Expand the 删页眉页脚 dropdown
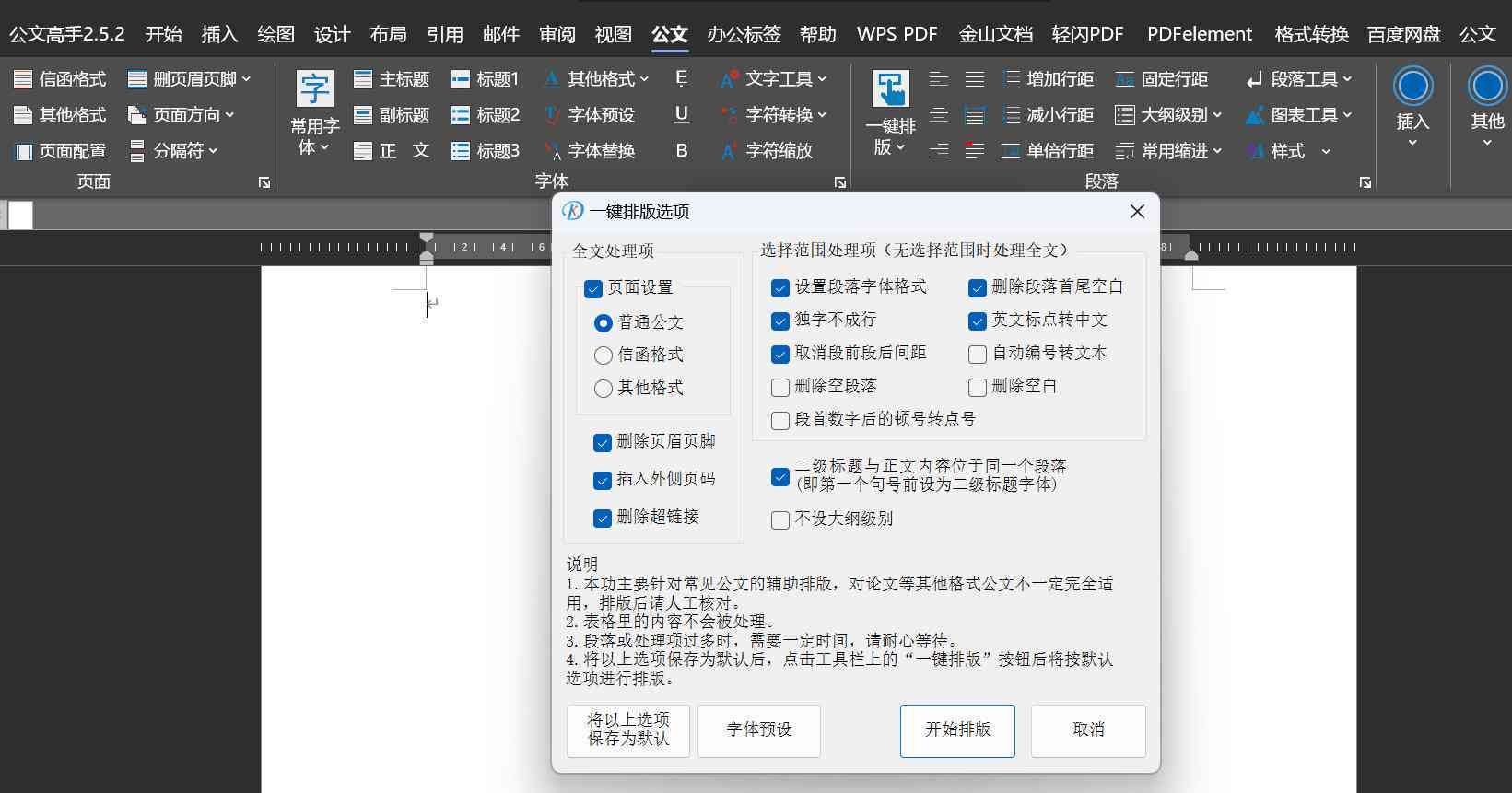This screenshot has width=1512, height=793. click(x=247, y=79)
